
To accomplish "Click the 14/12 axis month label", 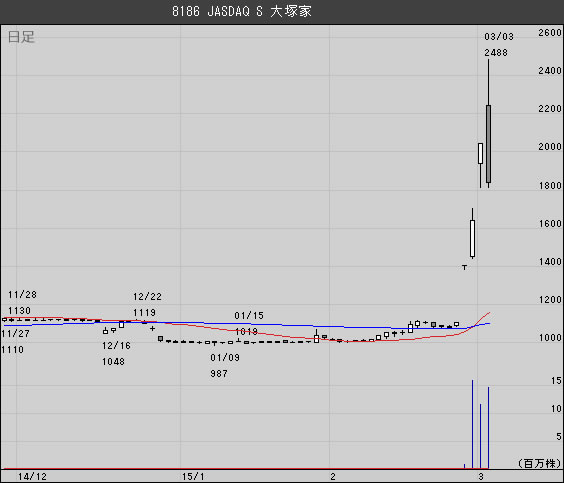I will pos(32,477).
